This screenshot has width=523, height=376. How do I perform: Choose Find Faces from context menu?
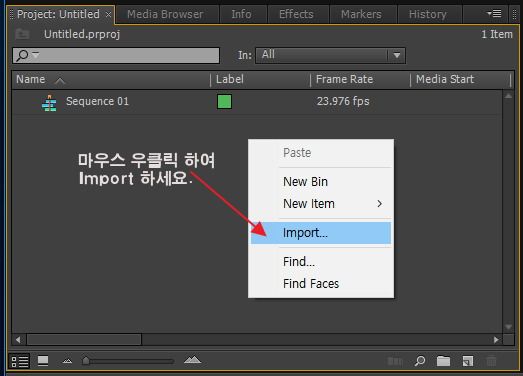click(321, 284)
